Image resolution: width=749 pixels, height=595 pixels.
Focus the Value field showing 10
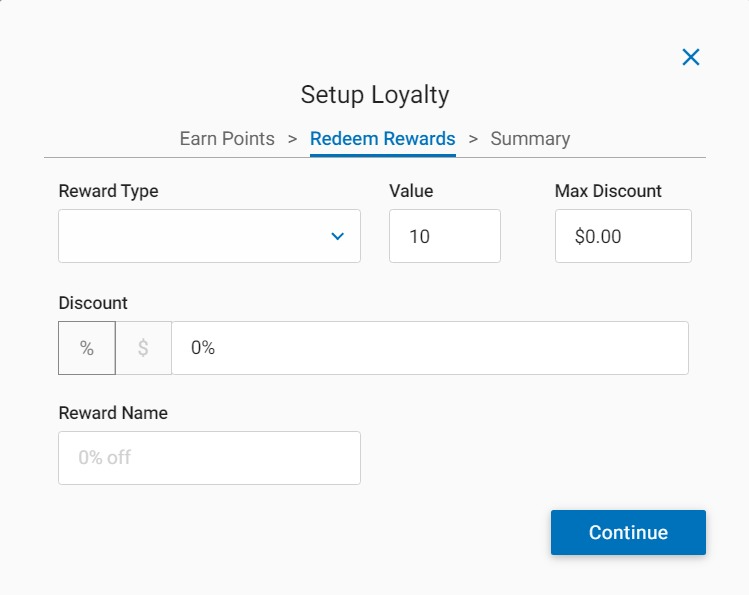tap(444, 236)
